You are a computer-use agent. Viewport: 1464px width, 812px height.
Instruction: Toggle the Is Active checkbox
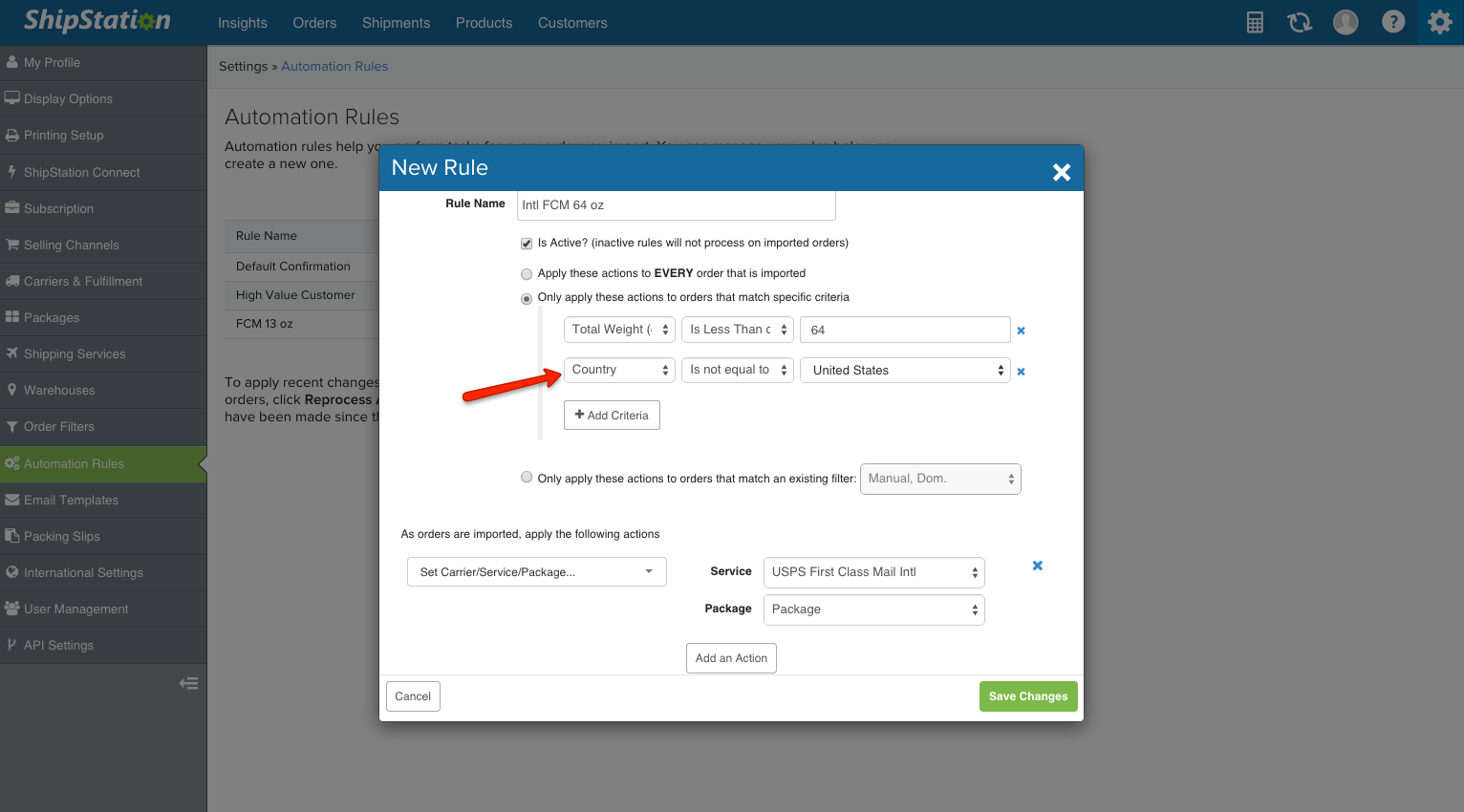coord(527,244)
